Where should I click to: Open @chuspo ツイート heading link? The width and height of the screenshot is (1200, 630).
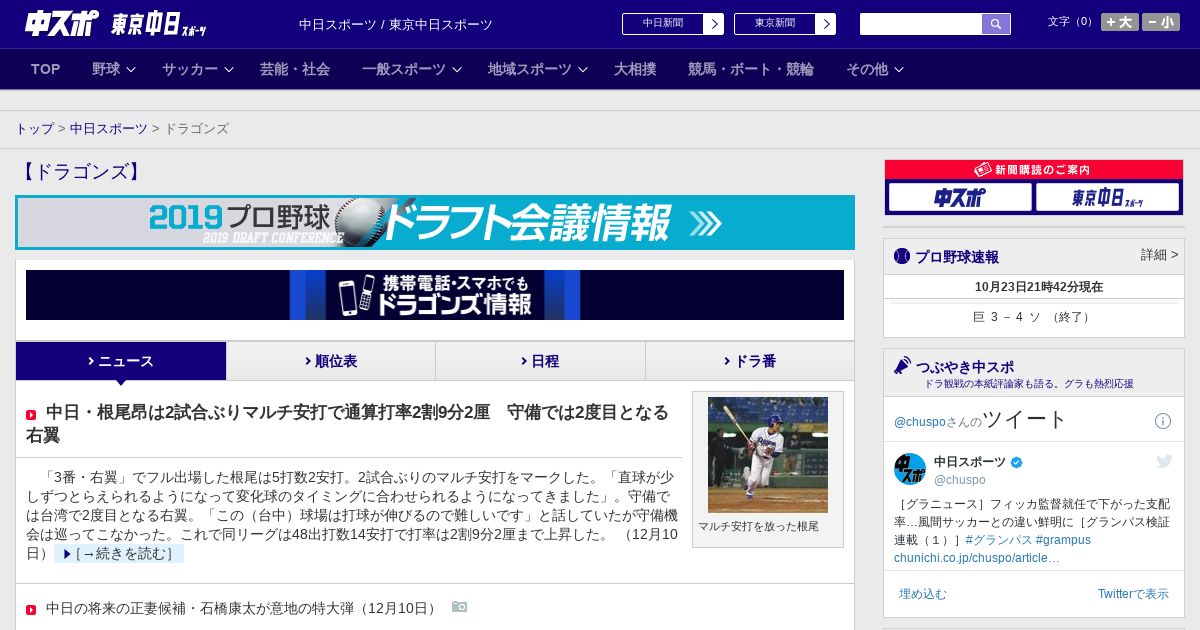coord(980,420)
